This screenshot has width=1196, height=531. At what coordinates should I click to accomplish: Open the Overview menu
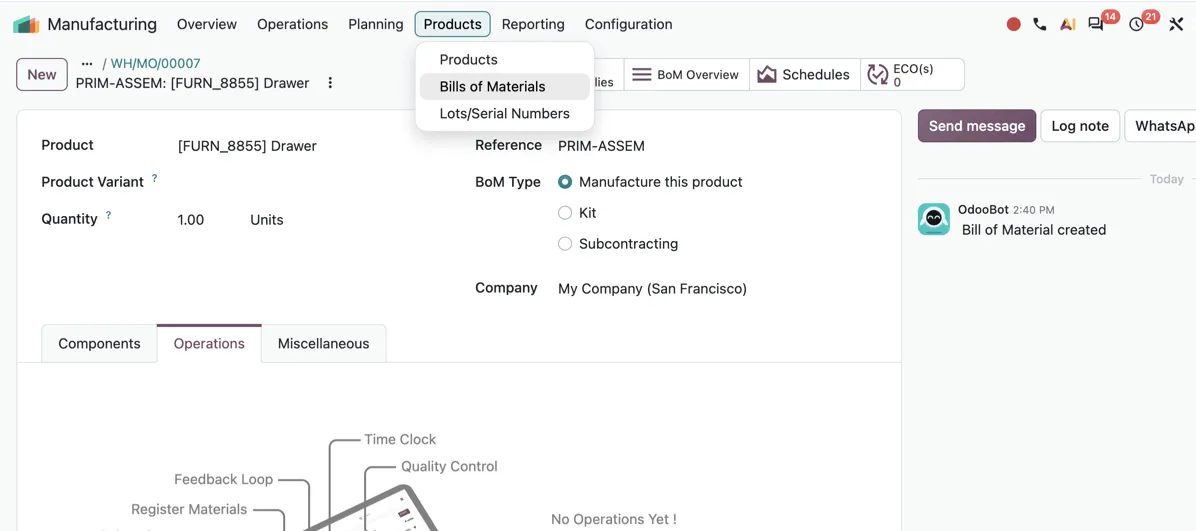coord(207,24)
